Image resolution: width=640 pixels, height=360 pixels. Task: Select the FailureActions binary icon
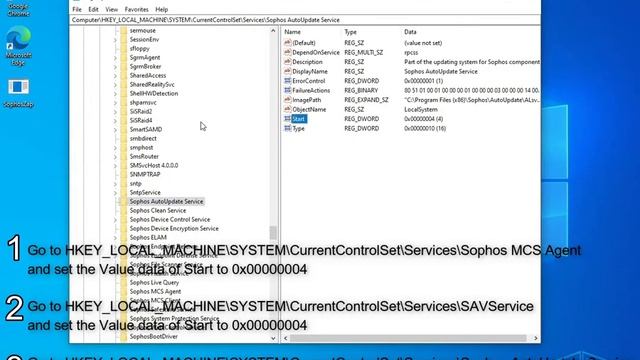pos(287,90)
